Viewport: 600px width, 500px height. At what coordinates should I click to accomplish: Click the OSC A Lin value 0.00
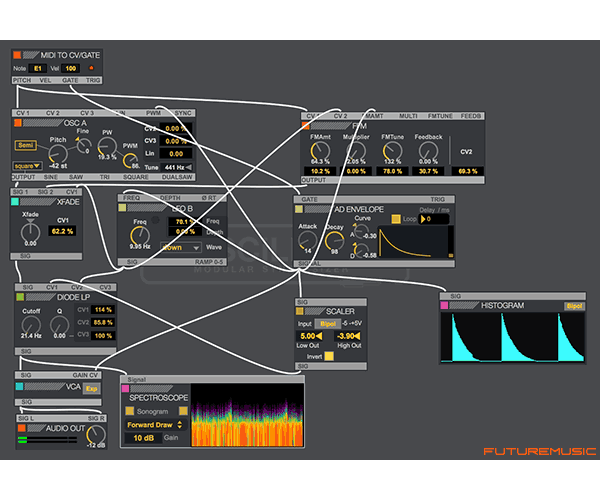pos(176,154)
